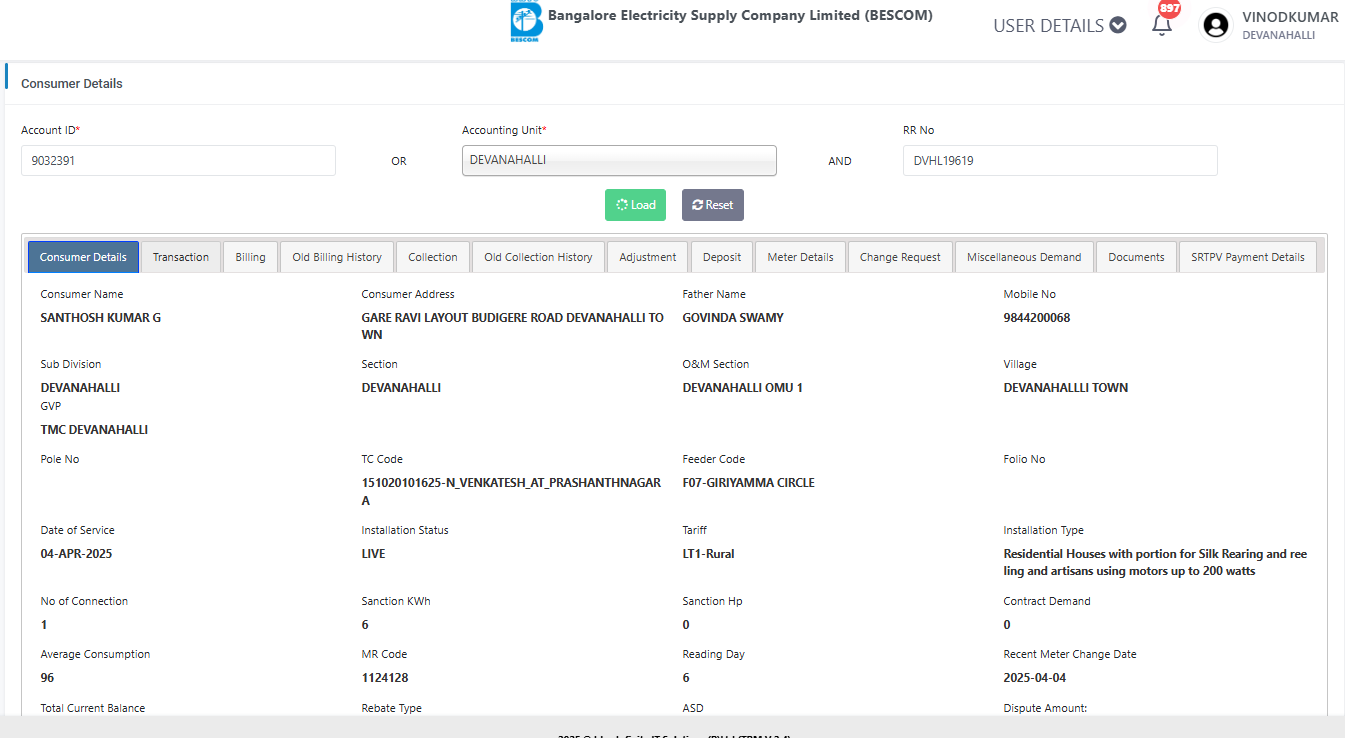The width and height of the screenshot is (1345, 738).
Task: Switch to the Transaction tab
Action: [x=181, y=257]
